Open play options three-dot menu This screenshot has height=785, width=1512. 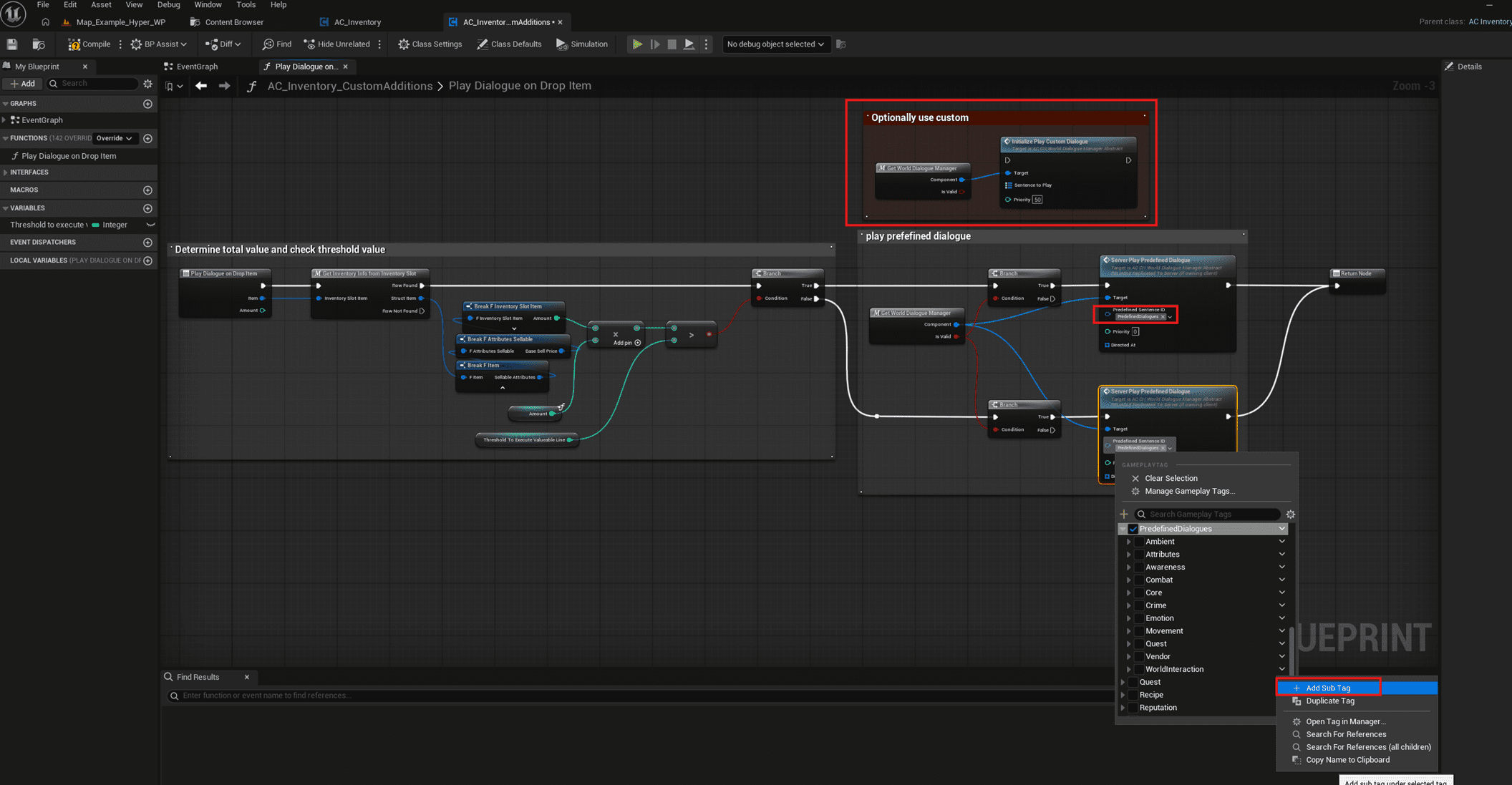coord(707,44)
